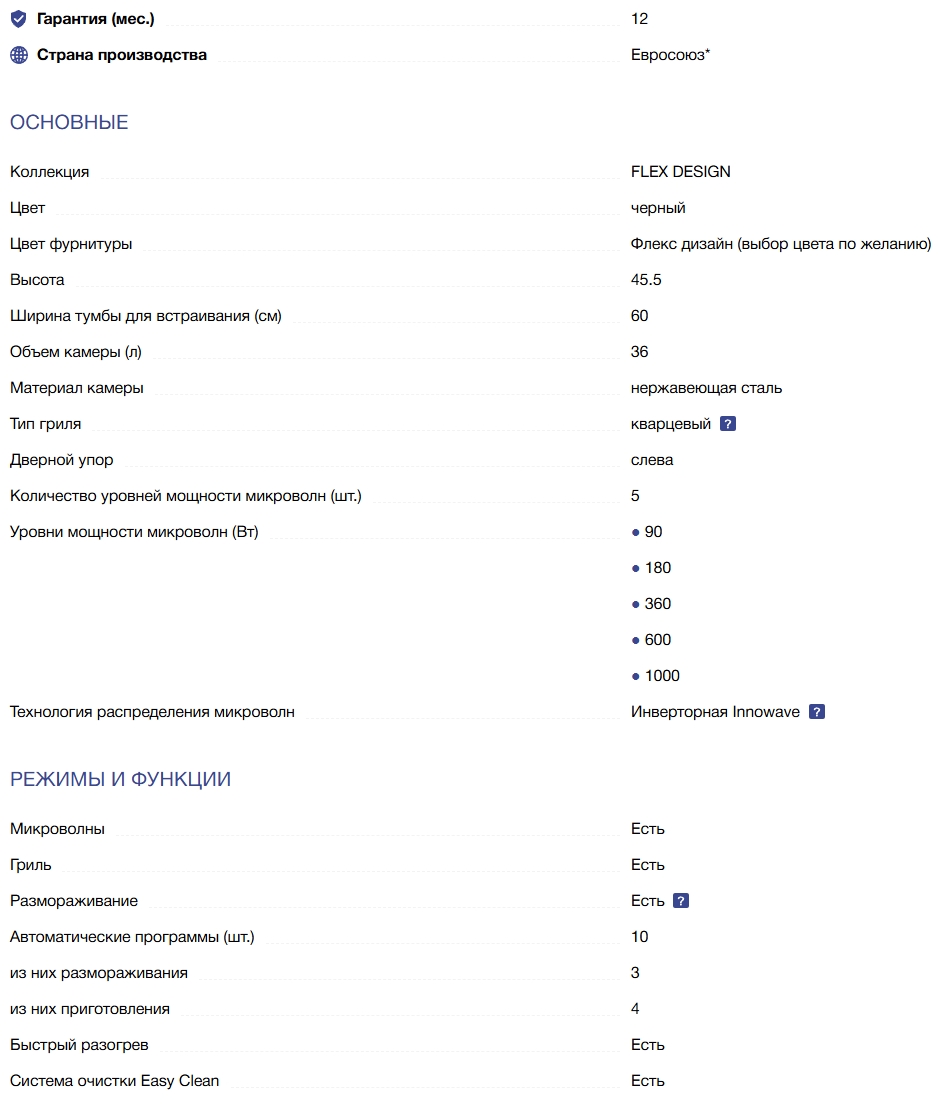Click the 180 watt power level
Viewport: 940px width, 1106px height.
tap(657, 568)
